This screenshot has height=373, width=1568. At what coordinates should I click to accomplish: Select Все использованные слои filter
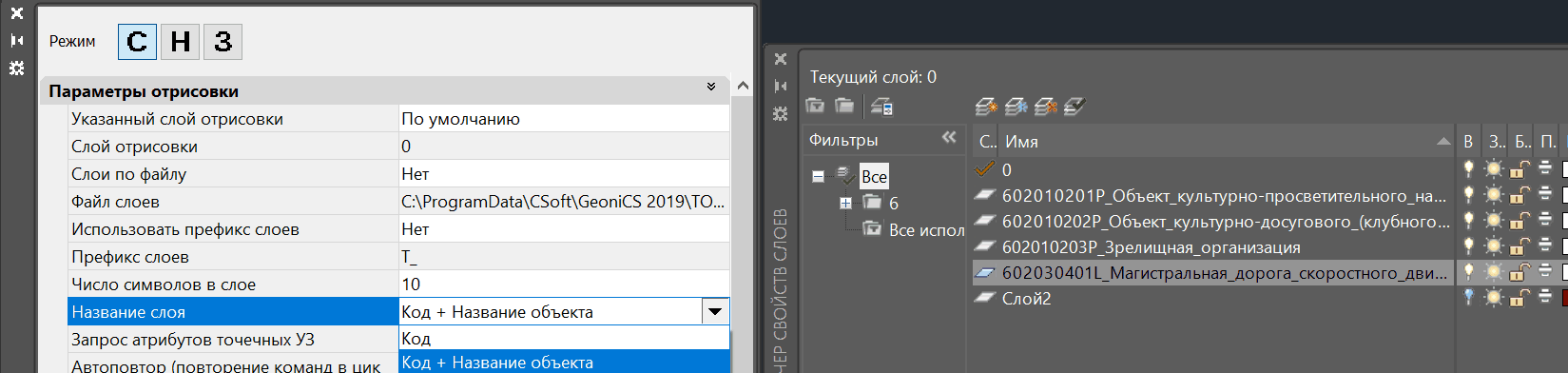[926, 230]
